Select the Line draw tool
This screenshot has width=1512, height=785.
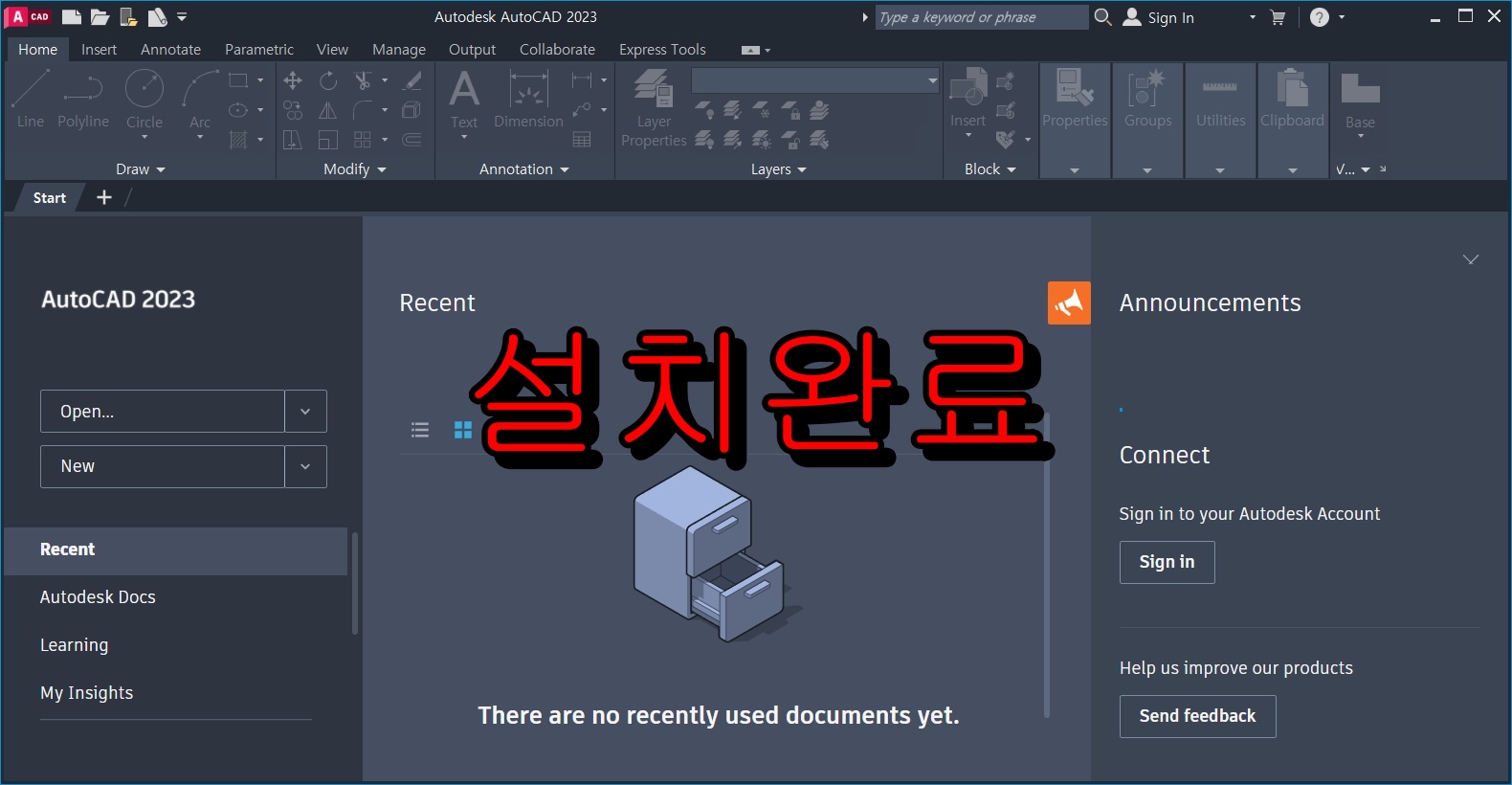[x=31, y=99]
